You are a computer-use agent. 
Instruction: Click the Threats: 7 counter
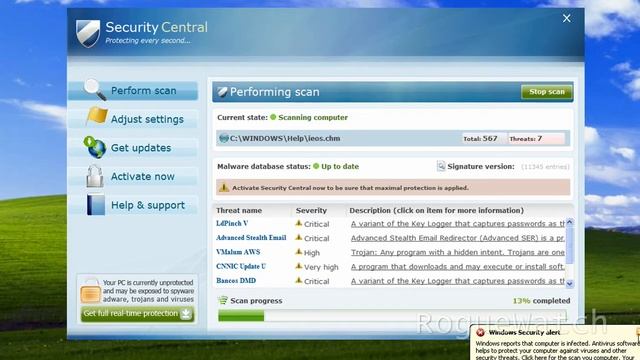pos(536,138)
